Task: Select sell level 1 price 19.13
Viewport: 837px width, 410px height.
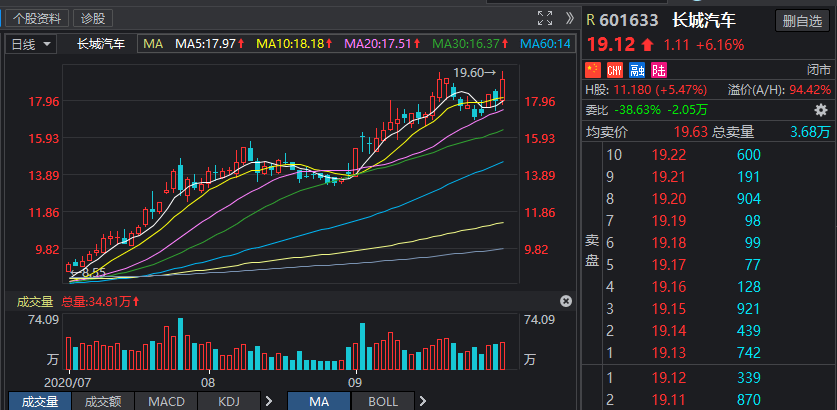Action: tap(669, 352)
